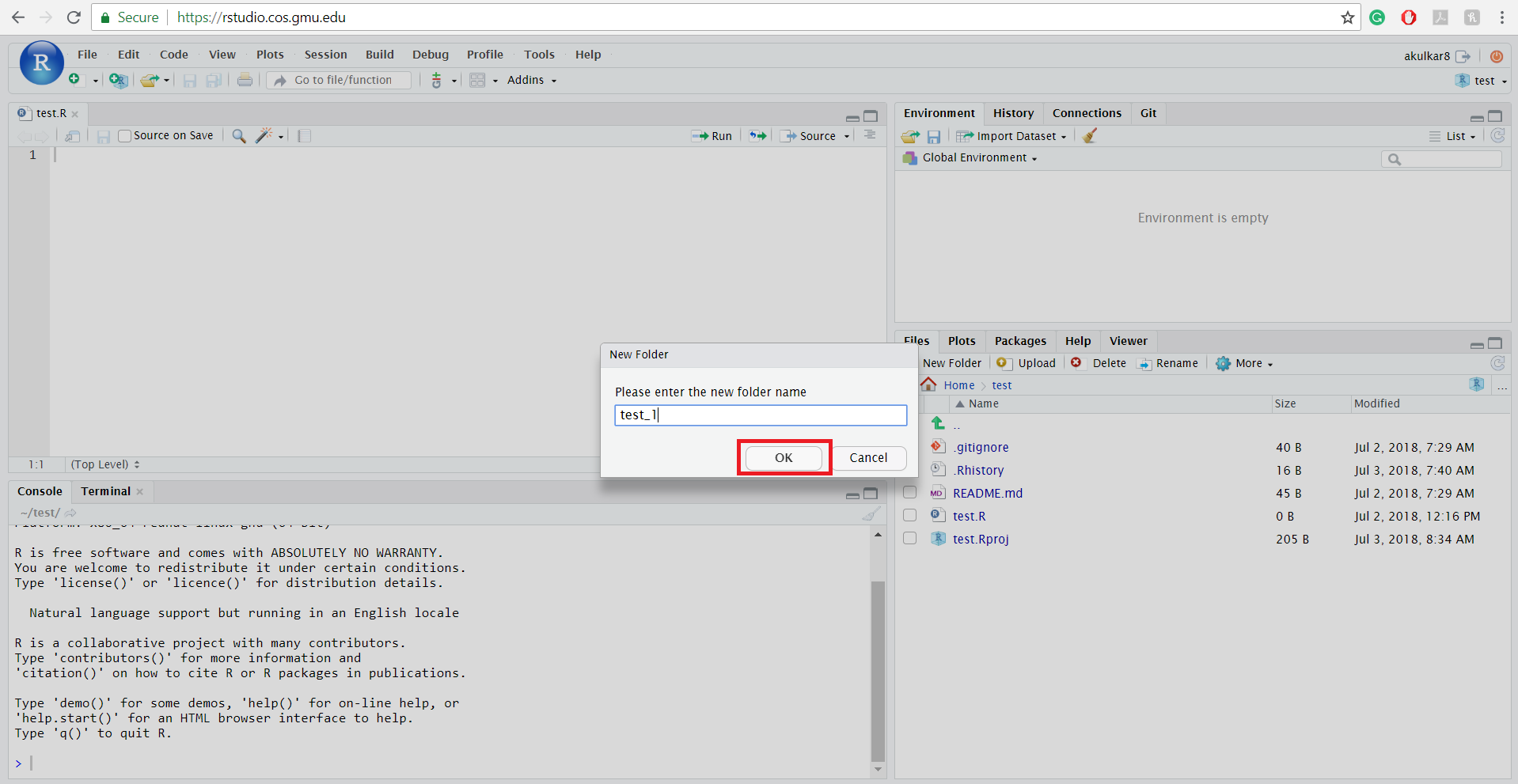1518x784 pixels.
Task: Go to Home directory icon
Action: [929, 384]
